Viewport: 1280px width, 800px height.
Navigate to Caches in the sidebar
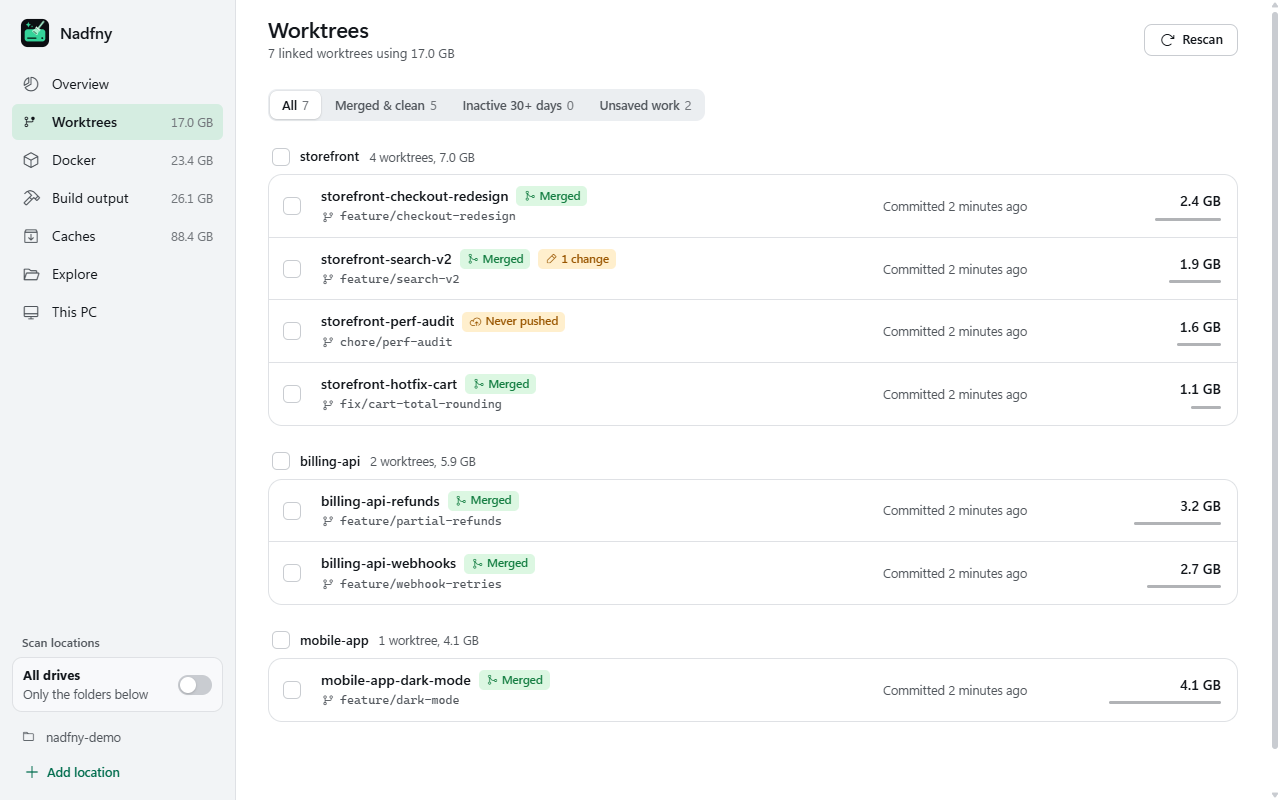[x=117, y=236]
